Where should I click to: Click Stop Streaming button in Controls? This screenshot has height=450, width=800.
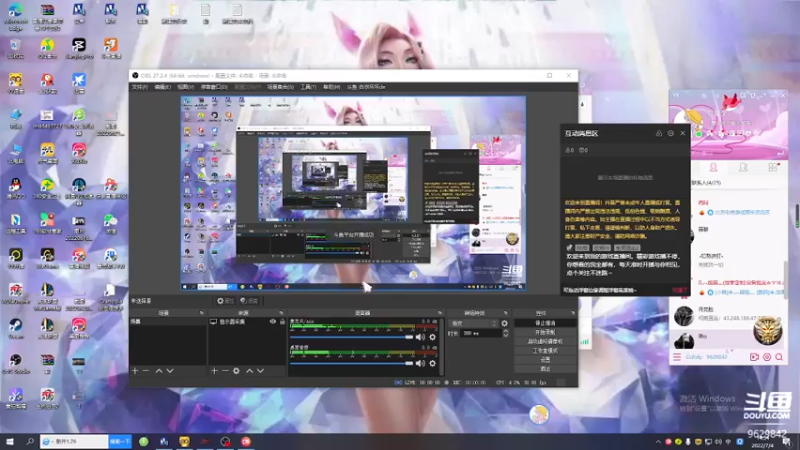pos(545,323)
